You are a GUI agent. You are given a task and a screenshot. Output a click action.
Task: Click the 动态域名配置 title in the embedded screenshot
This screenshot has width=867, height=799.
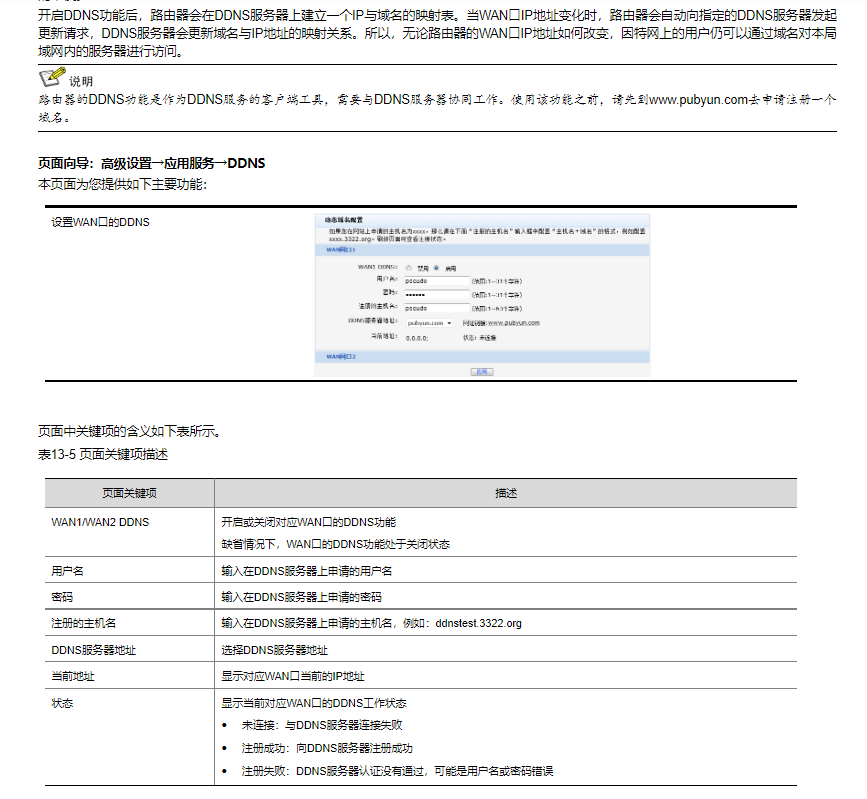pyautogui.click(x=343, y=220)
